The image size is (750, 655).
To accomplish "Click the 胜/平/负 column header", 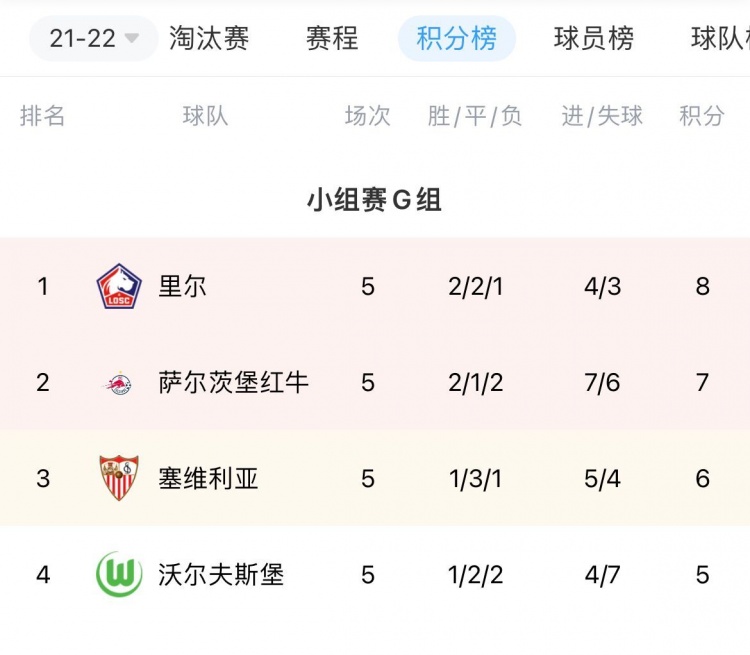I will [x=474, y=116].
